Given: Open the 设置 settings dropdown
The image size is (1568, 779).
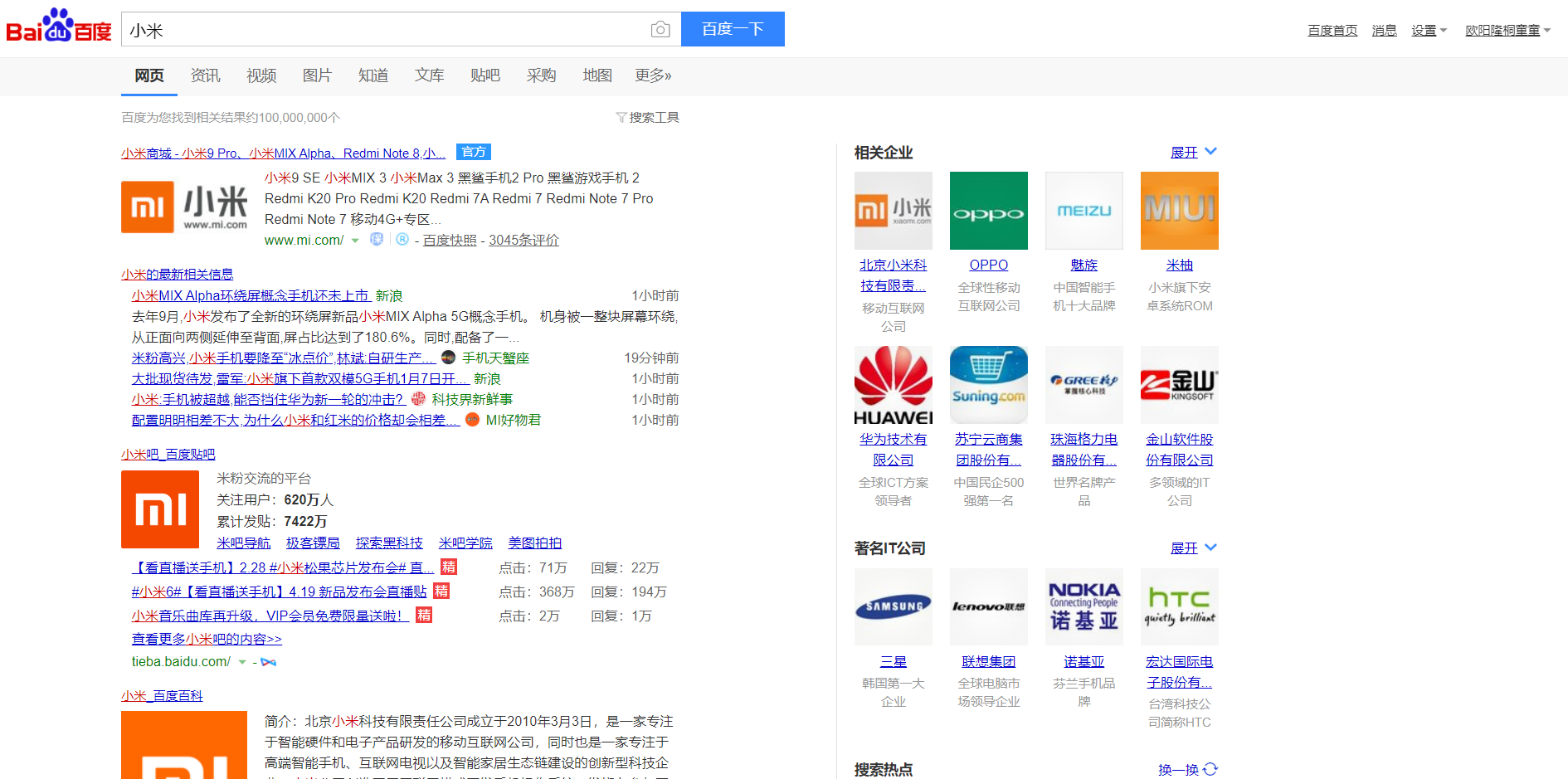Looking at the screenshot, I should [x=1429, y=31].
